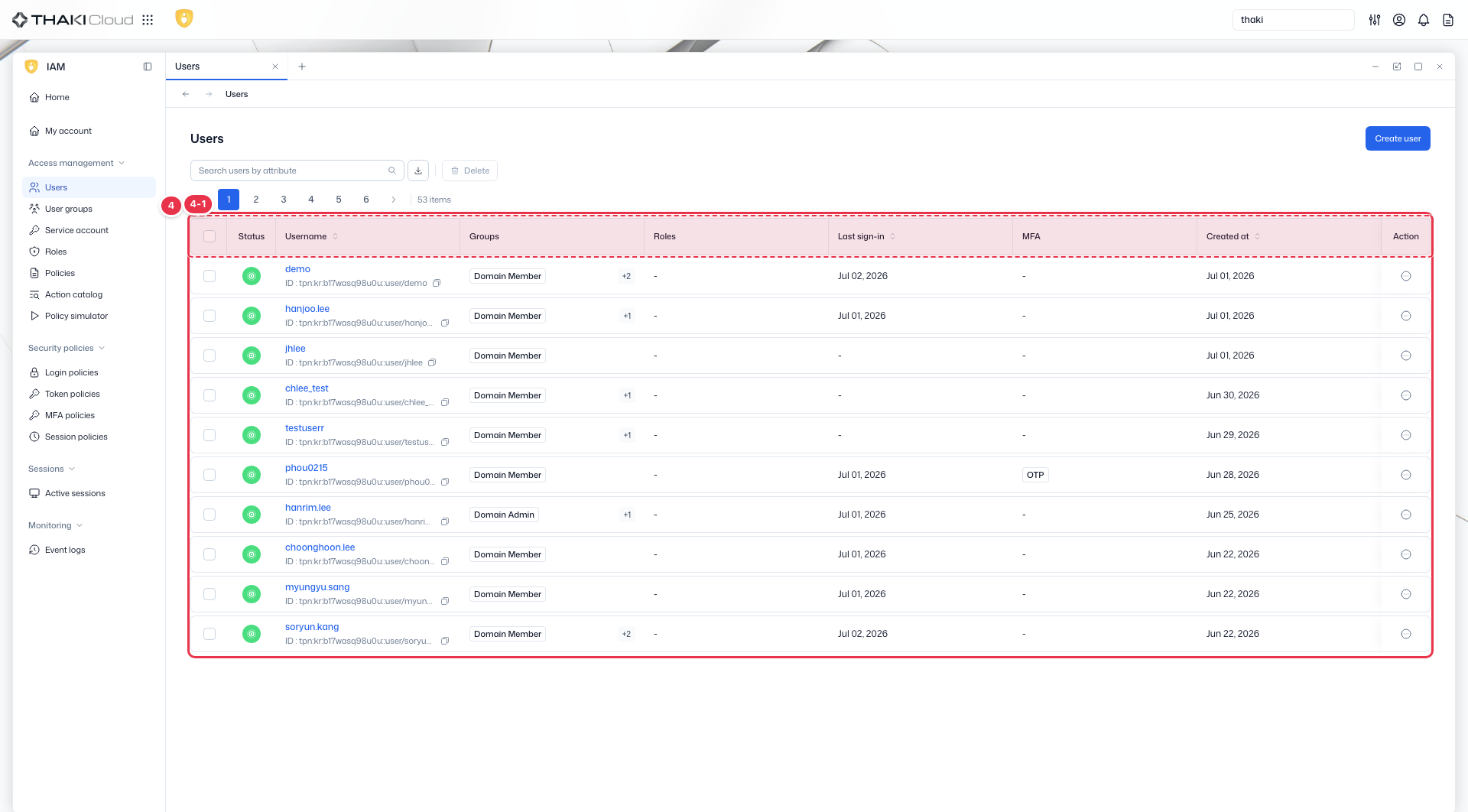Click the Delete button
Viewport: 1468px width, 812px height.
pyautogui.click(x=469, y=171)
